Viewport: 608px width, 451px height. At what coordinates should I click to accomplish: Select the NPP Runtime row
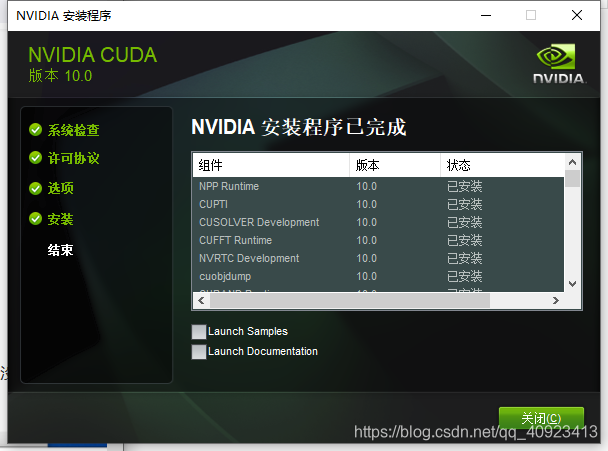pos(378,187)
